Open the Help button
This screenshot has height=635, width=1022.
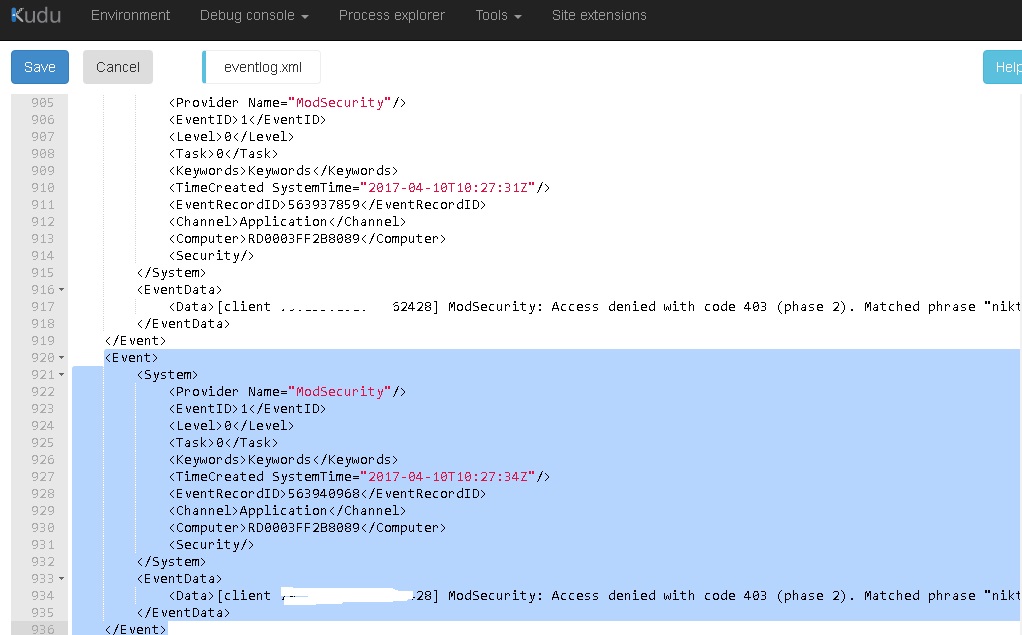1003,67
